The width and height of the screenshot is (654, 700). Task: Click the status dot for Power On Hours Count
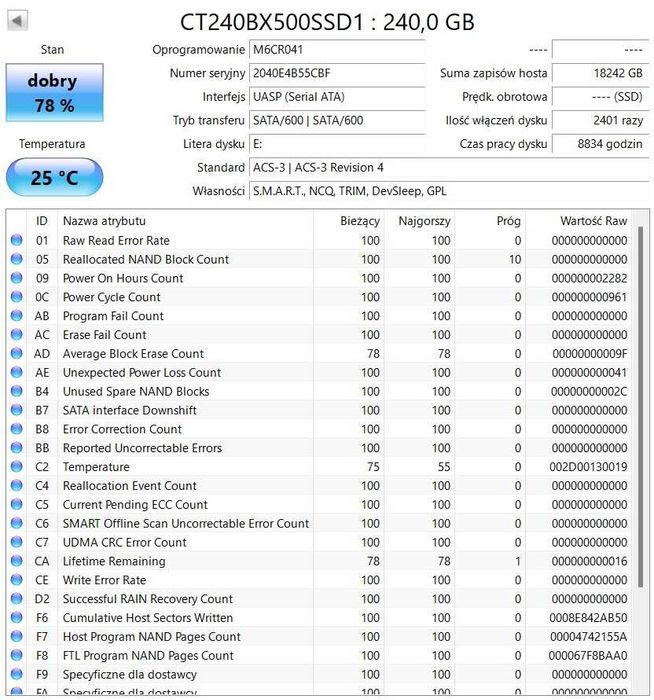(17, 278)
